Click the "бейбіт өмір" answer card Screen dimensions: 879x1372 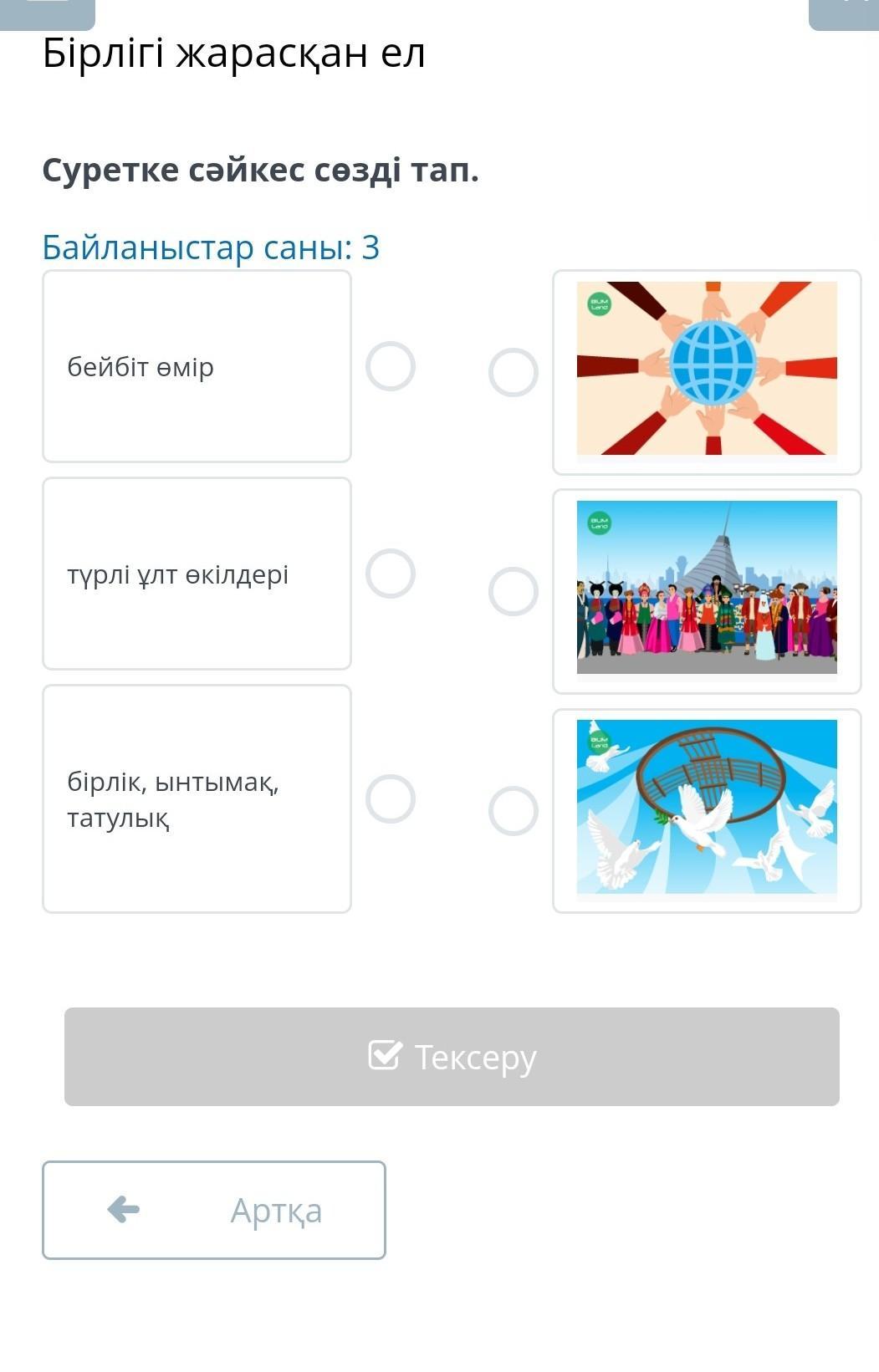click(x=197, y=366)
